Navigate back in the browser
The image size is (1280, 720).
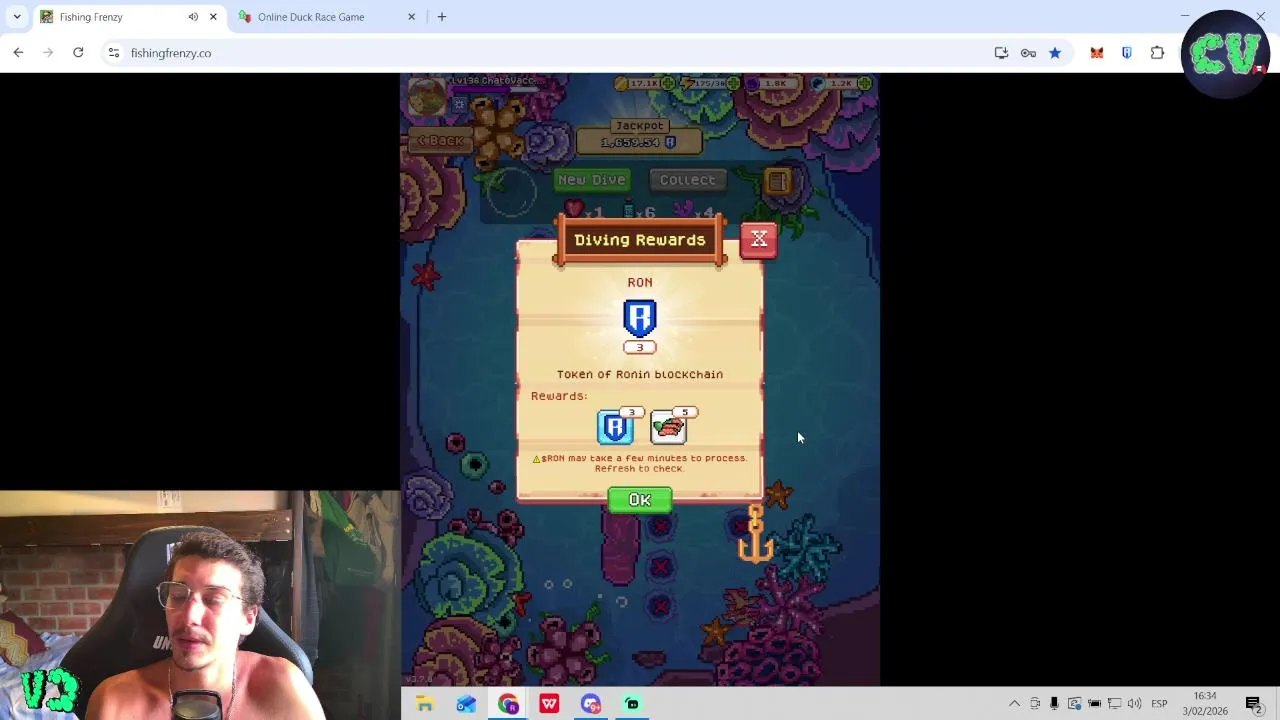coord(18,53)
